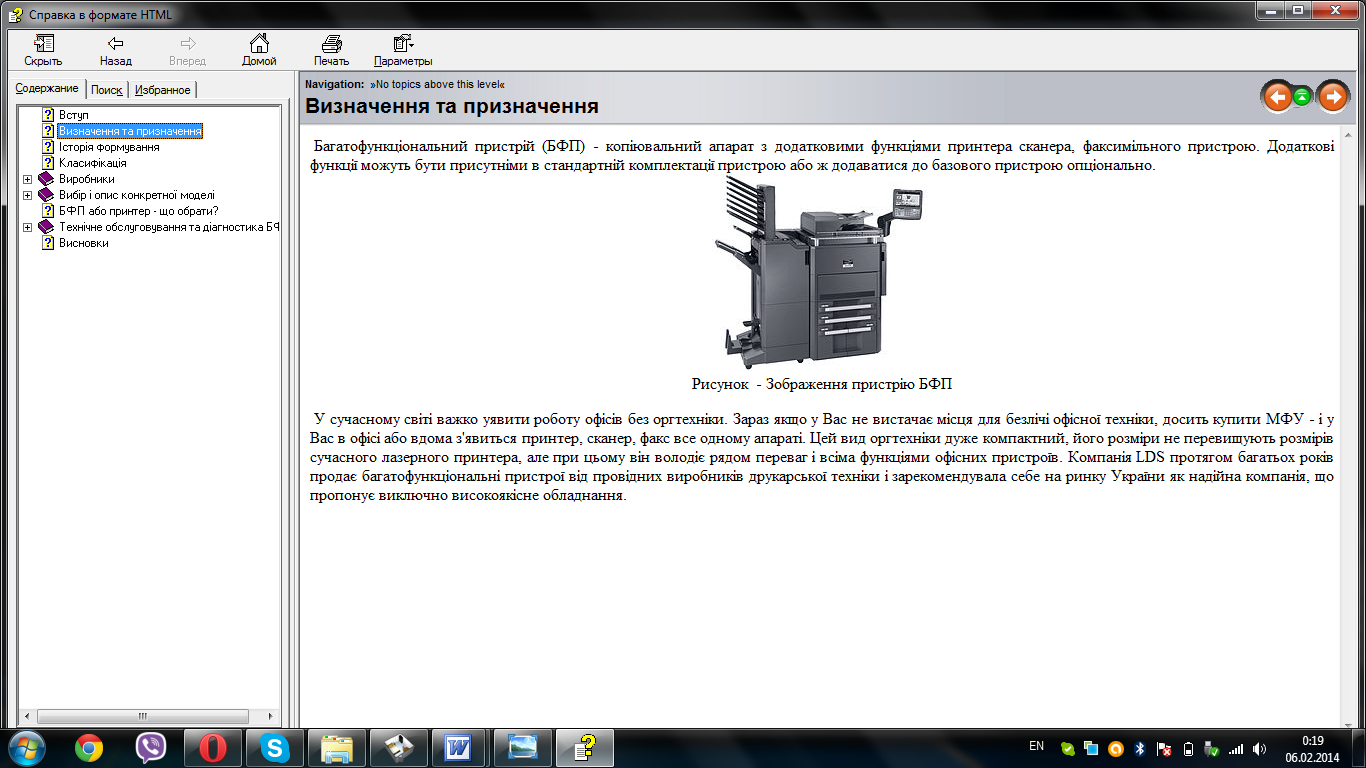
Task: Open the Історія формування topic
Action: [x=109, y=147]
